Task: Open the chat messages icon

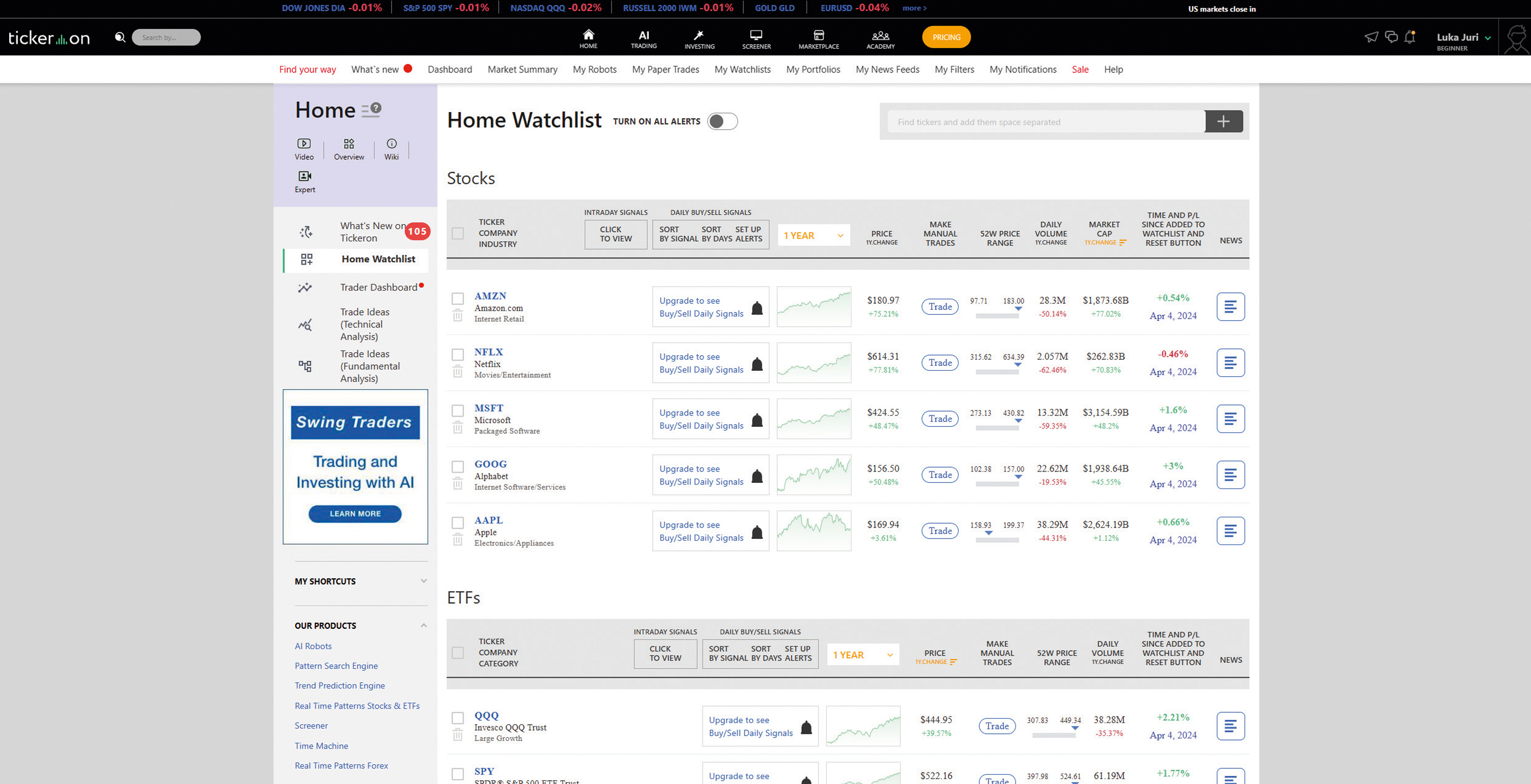Action: point(1390,37)
